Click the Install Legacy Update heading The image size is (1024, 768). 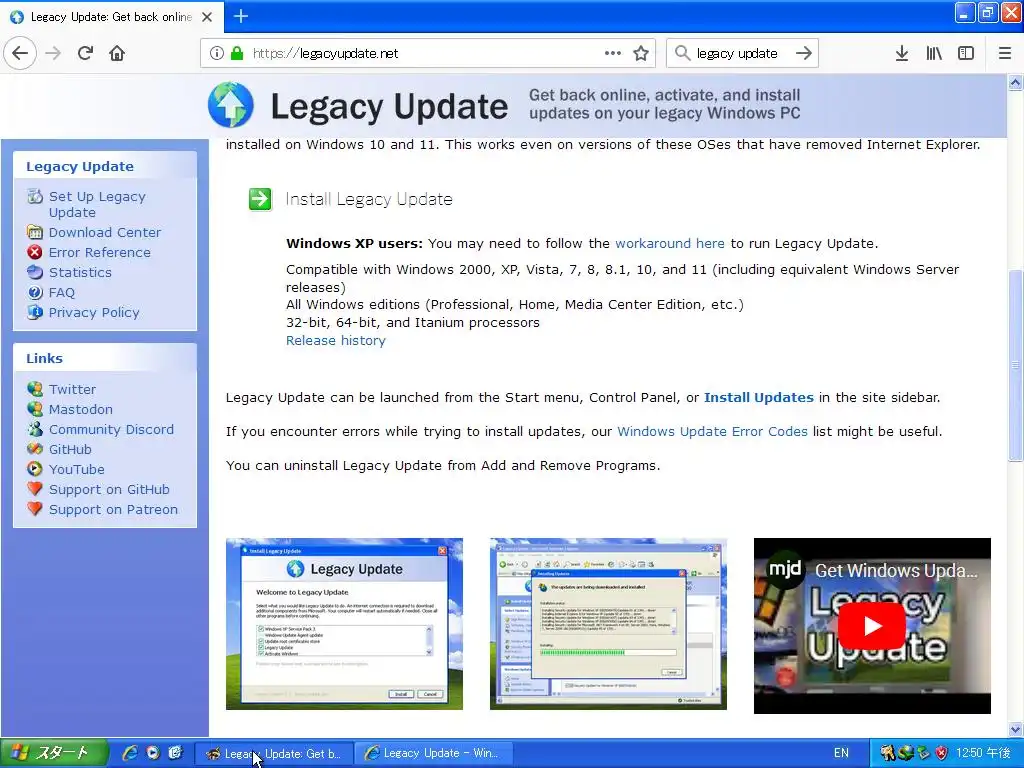(369, 199)
